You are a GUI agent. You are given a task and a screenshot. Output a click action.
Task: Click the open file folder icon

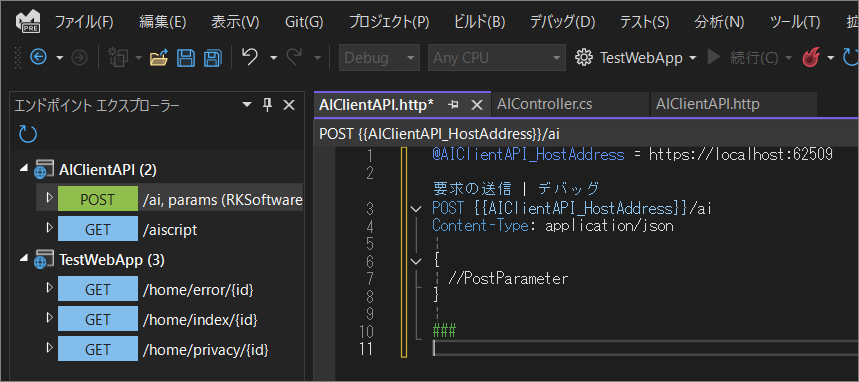(x=159, y=58)
